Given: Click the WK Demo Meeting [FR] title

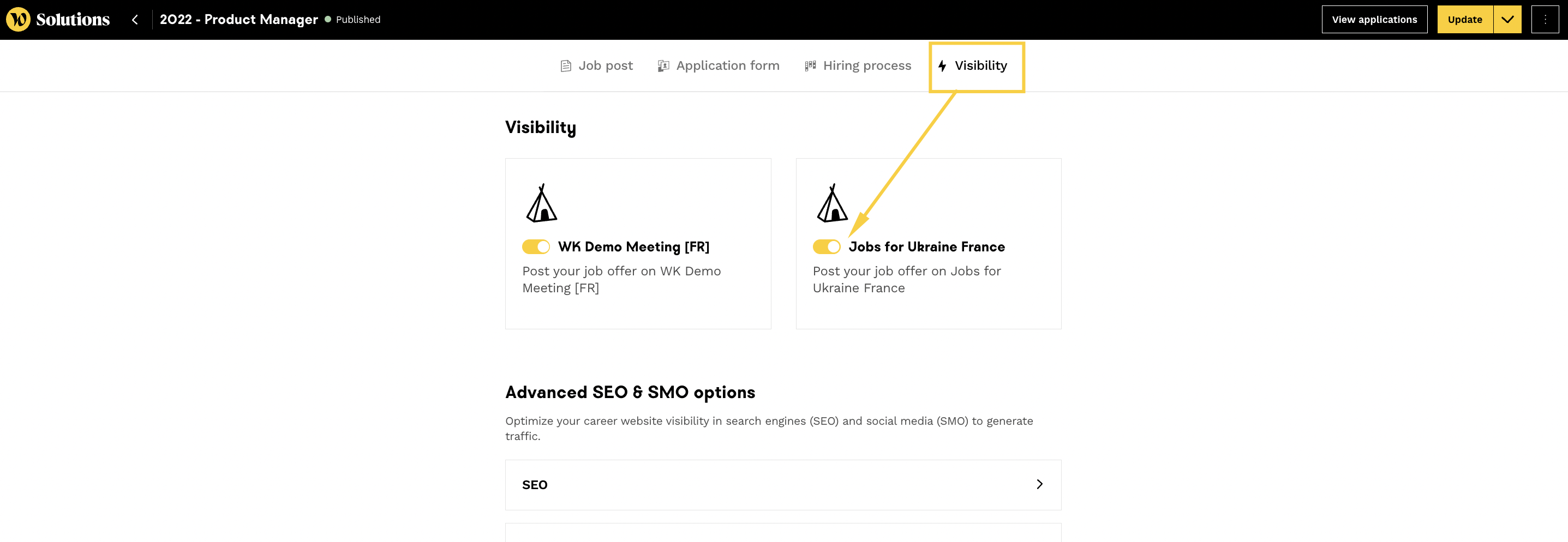Looking at the screenshot, I should pos(633,246).
